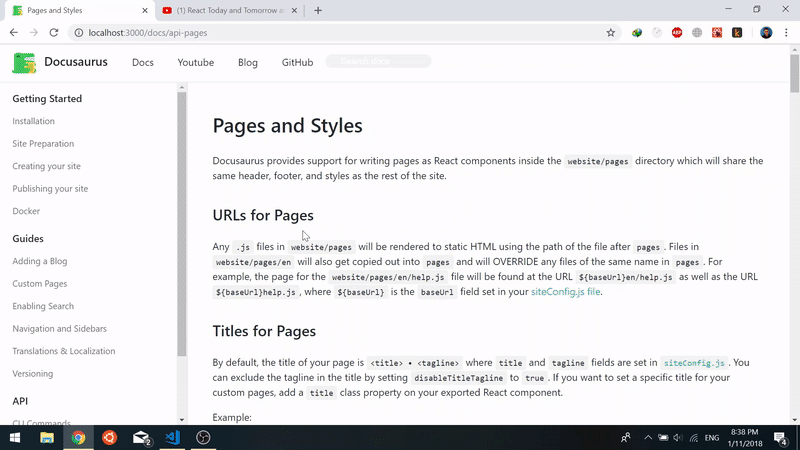
Task: Open Publishing your site doc
Action: 51,188
